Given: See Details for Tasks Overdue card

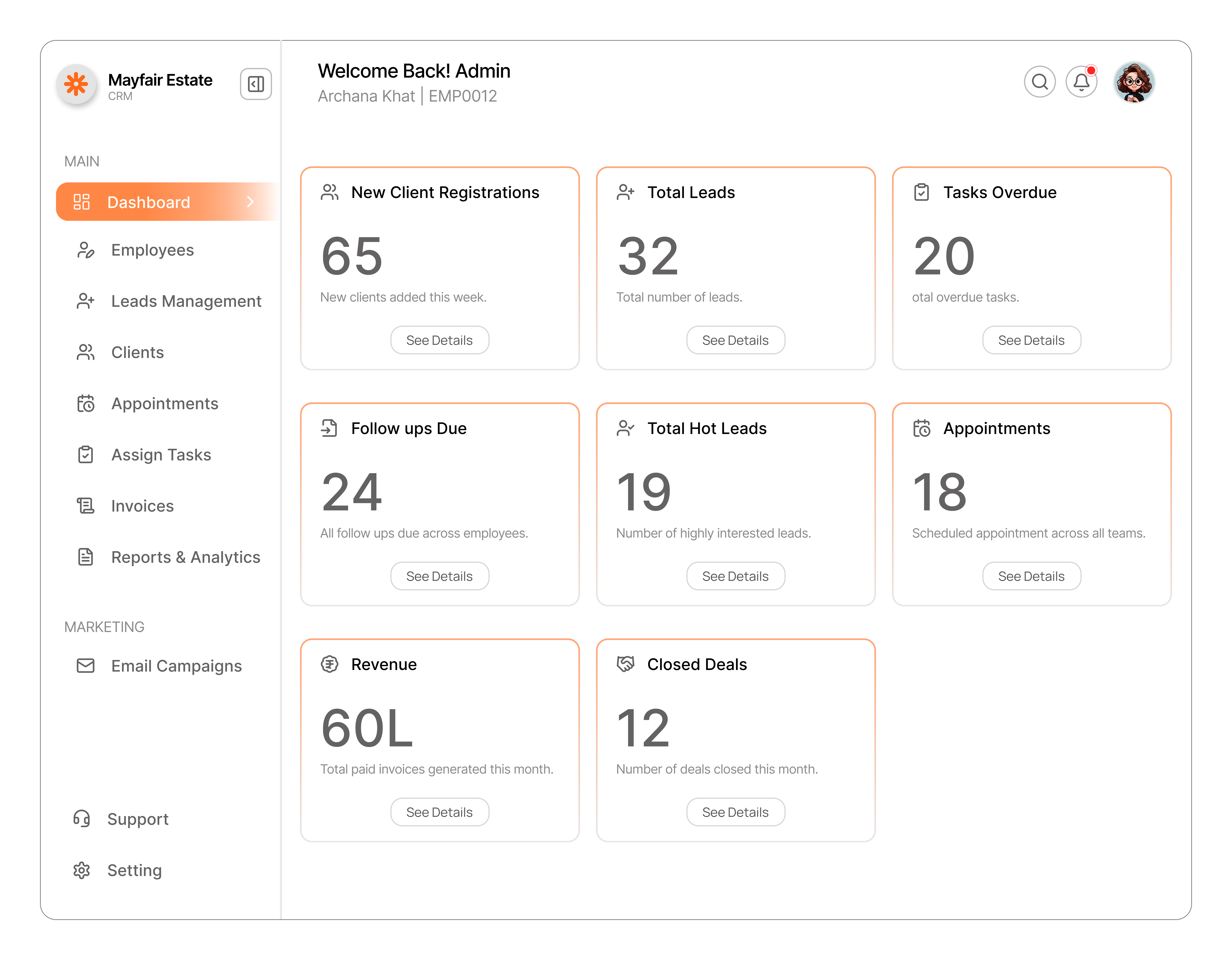Looking at the screenshot, I should [1032, 340].
